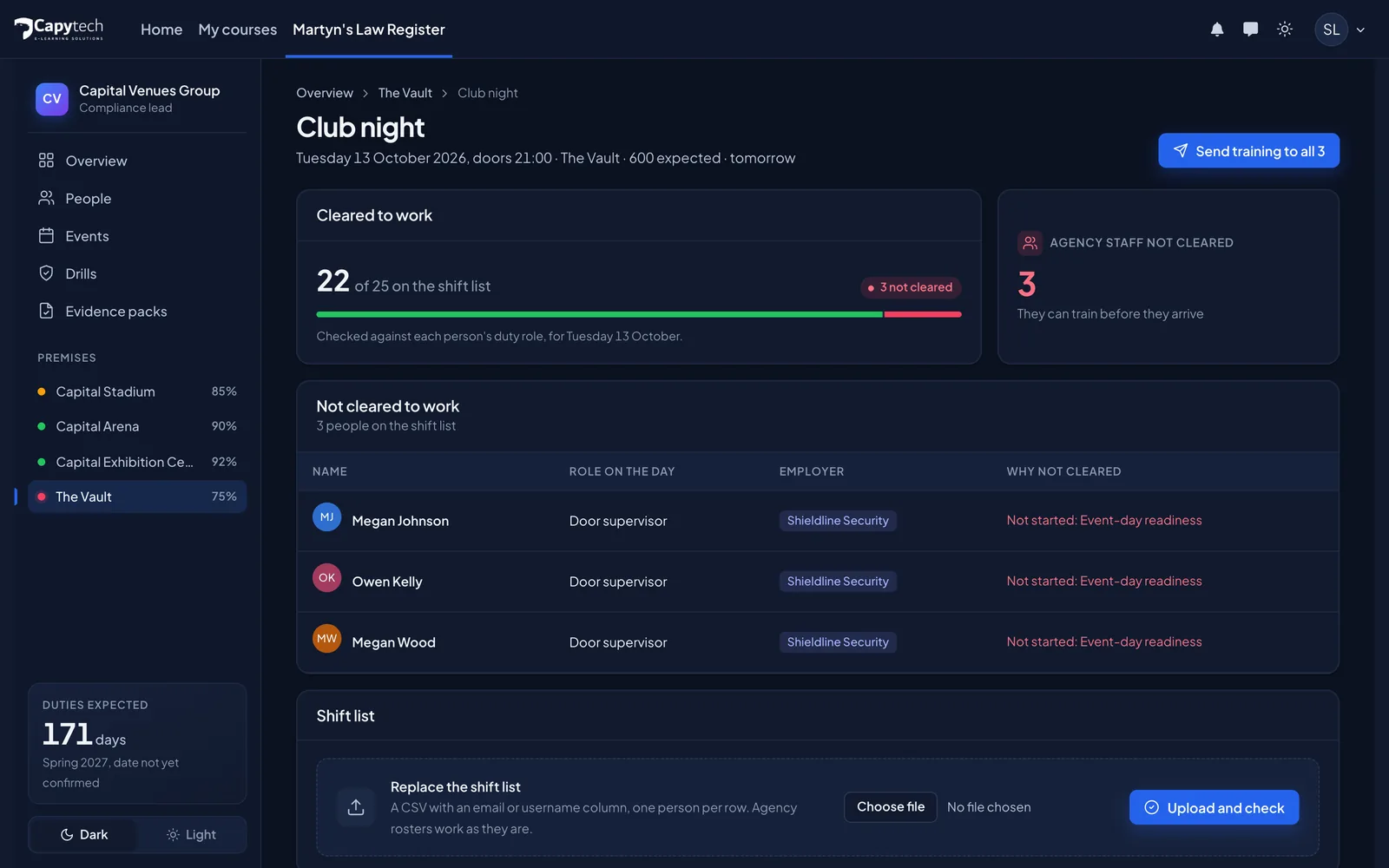Go to Home tab
Viewport: 1389px width, 868px height.
tap(161, 30)
